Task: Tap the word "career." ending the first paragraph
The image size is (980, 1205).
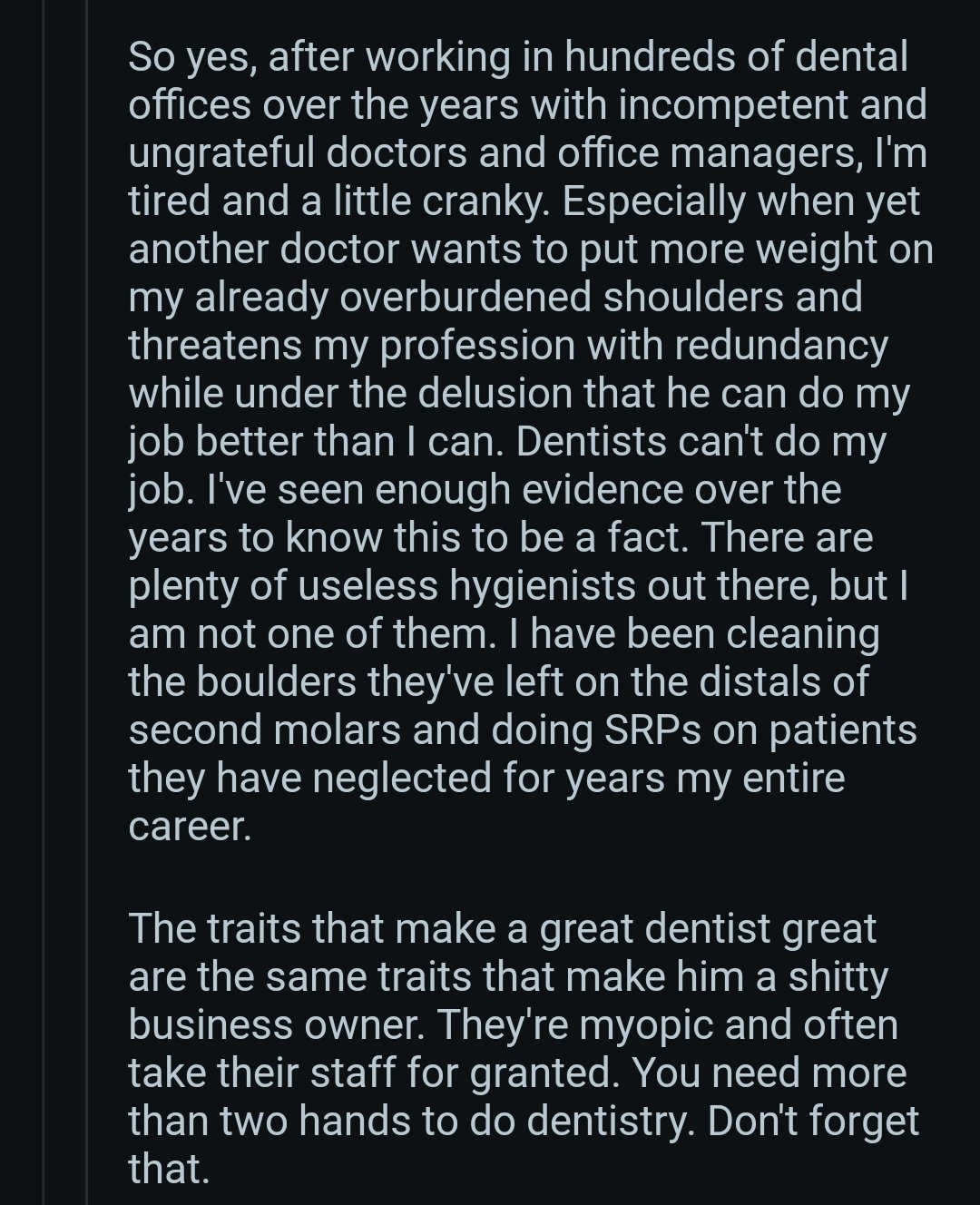Action: click(189, 827)
